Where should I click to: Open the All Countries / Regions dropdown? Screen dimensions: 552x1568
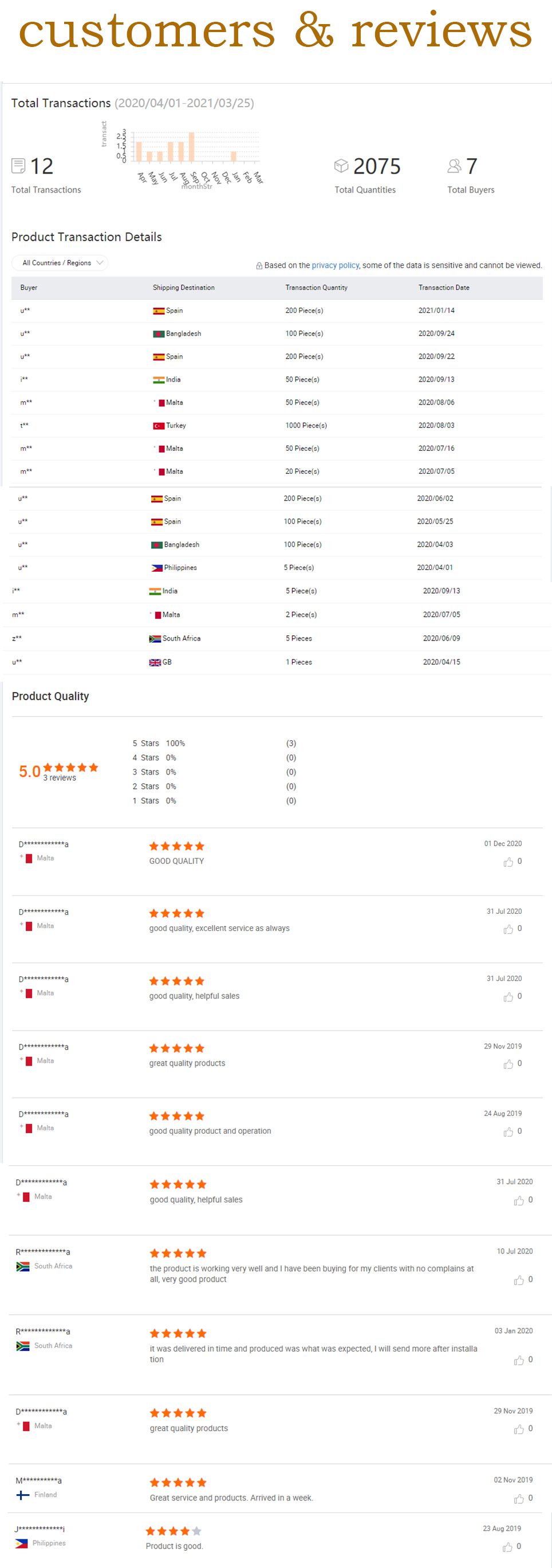click(60, 263)
